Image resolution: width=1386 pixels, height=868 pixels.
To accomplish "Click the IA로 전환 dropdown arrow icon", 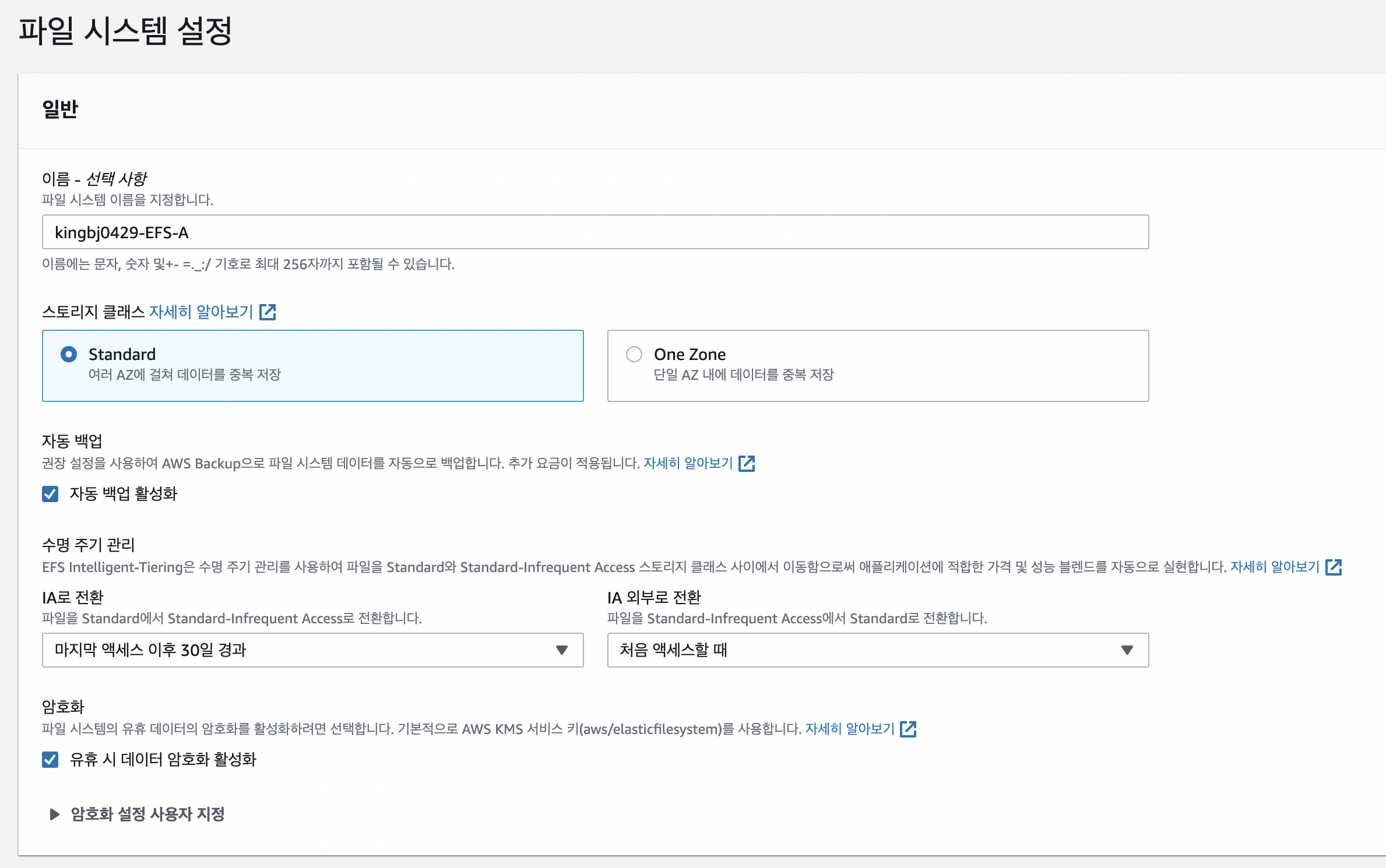I will (562, 650).
